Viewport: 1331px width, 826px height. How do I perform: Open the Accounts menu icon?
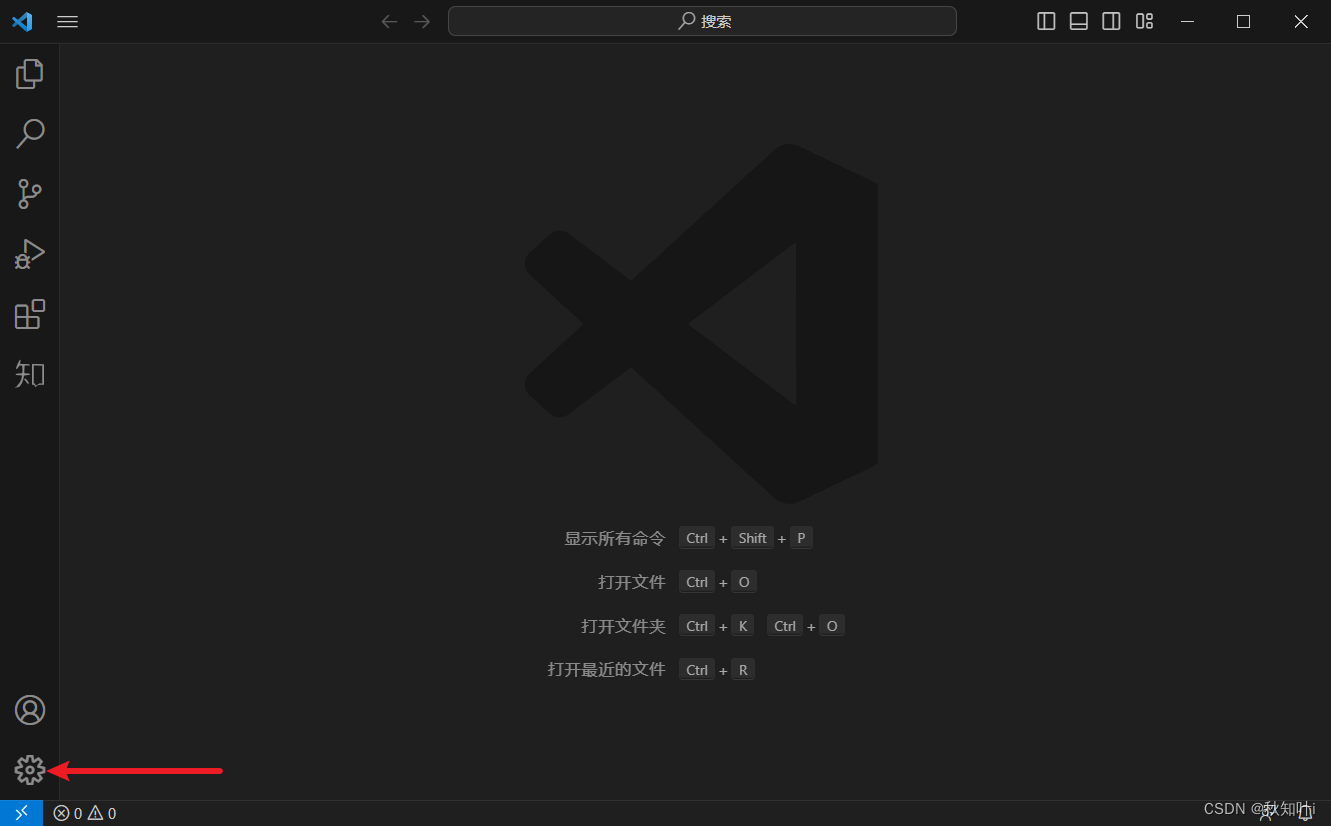tap(30, 710)
